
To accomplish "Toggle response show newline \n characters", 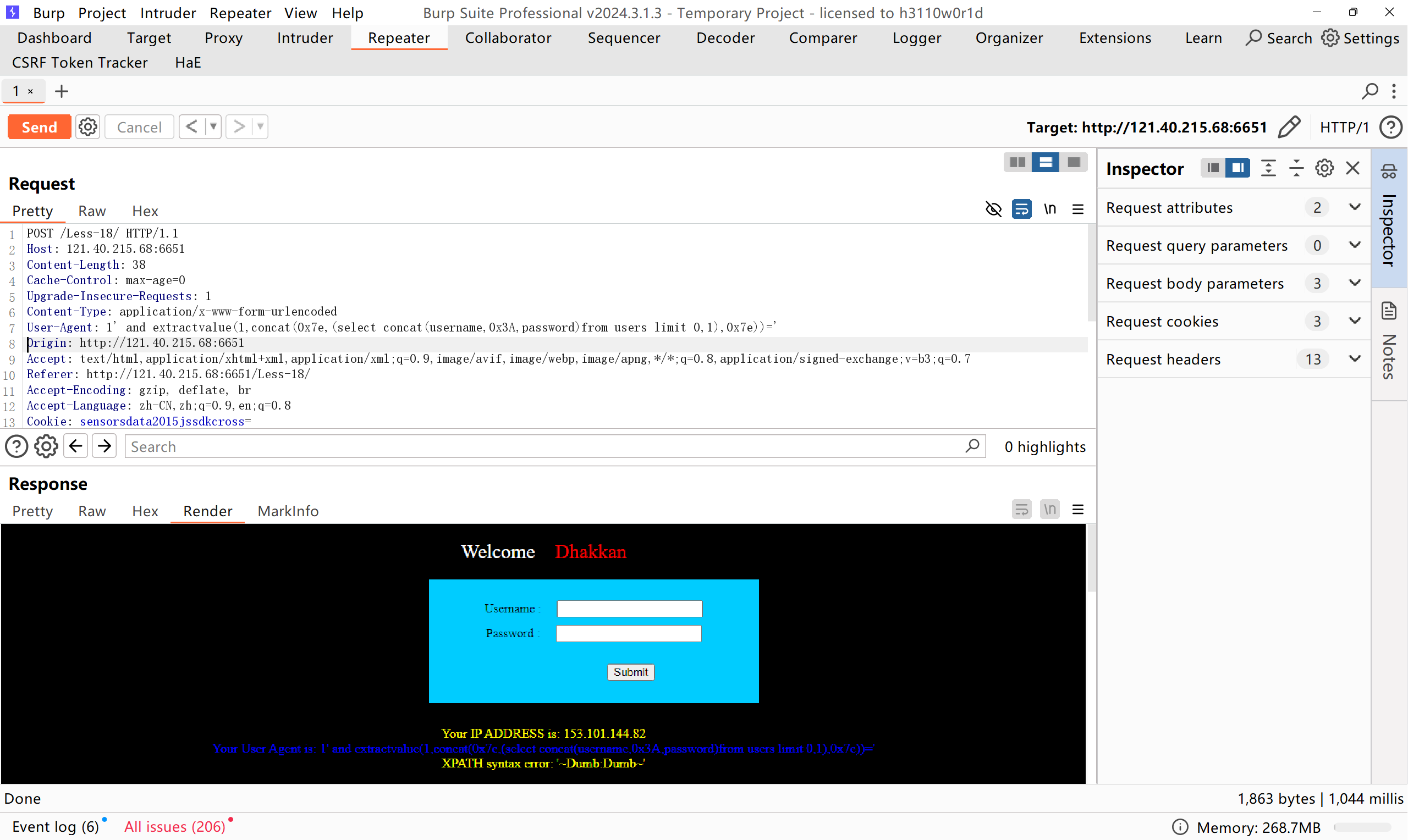I will coord(1049,510).
